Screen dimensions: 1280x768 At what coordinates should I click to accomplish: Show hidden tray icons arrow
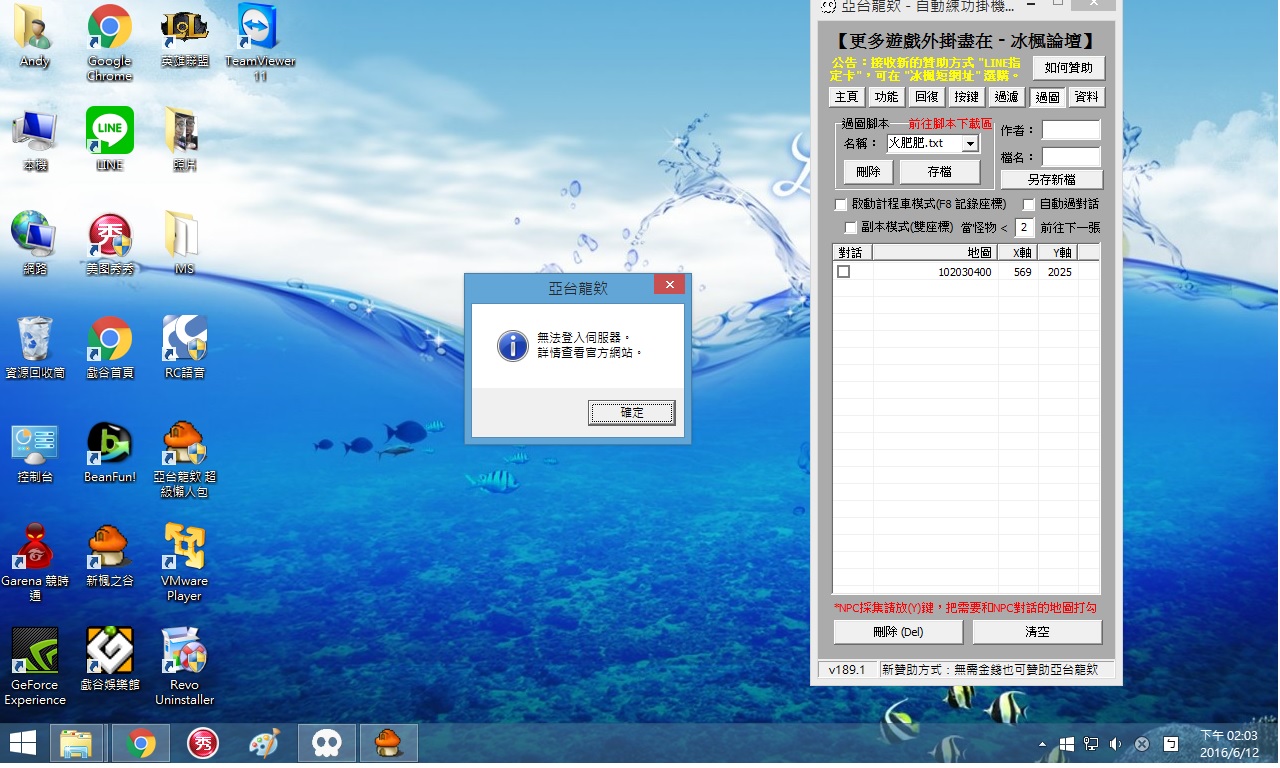point(1043,744)
